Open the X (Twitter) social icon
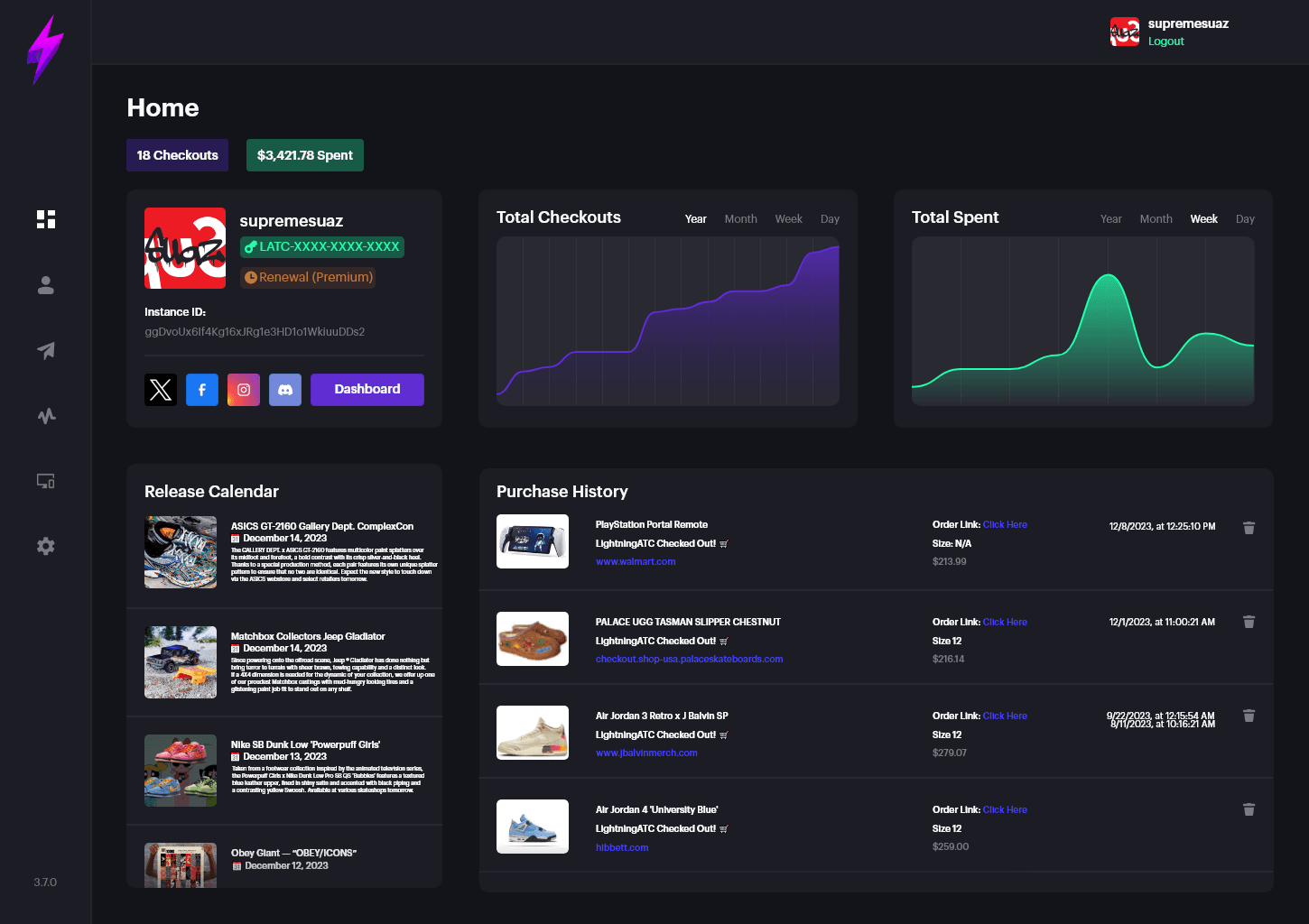Image resolution: width=1309 pixels, height=924 pixels. click(161, 390)
